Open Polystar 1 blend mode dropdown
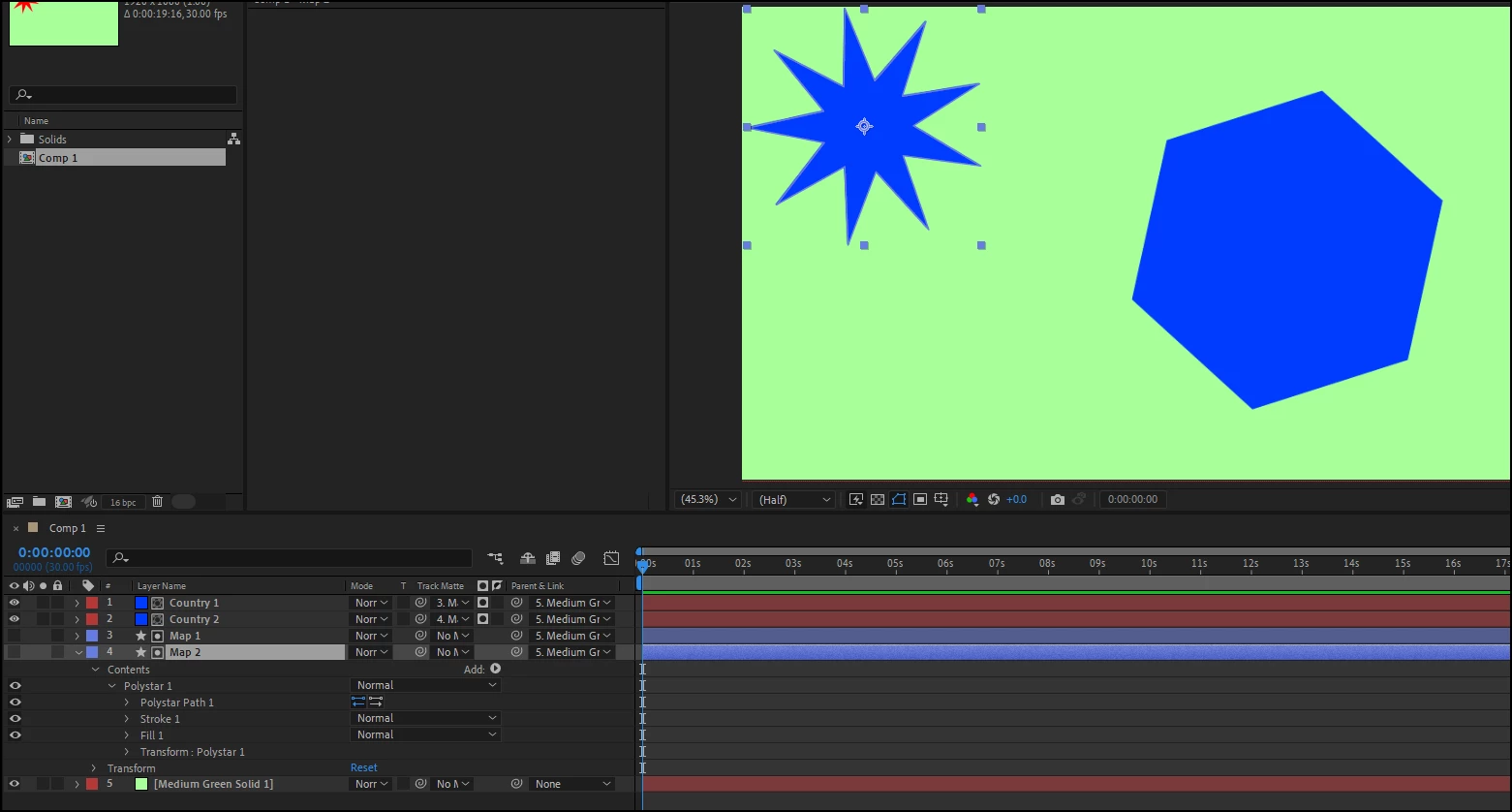This screenshot has width=1512, height=812. (x=426, y=685)
